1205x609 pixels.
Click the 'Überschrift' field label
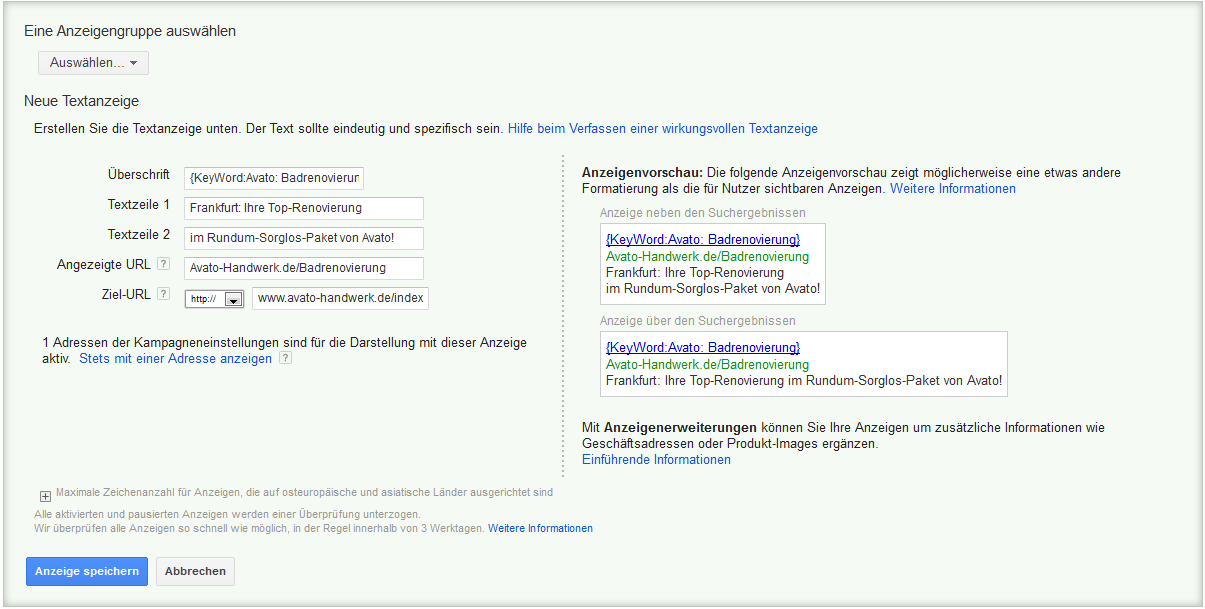(x=139, y=175)
